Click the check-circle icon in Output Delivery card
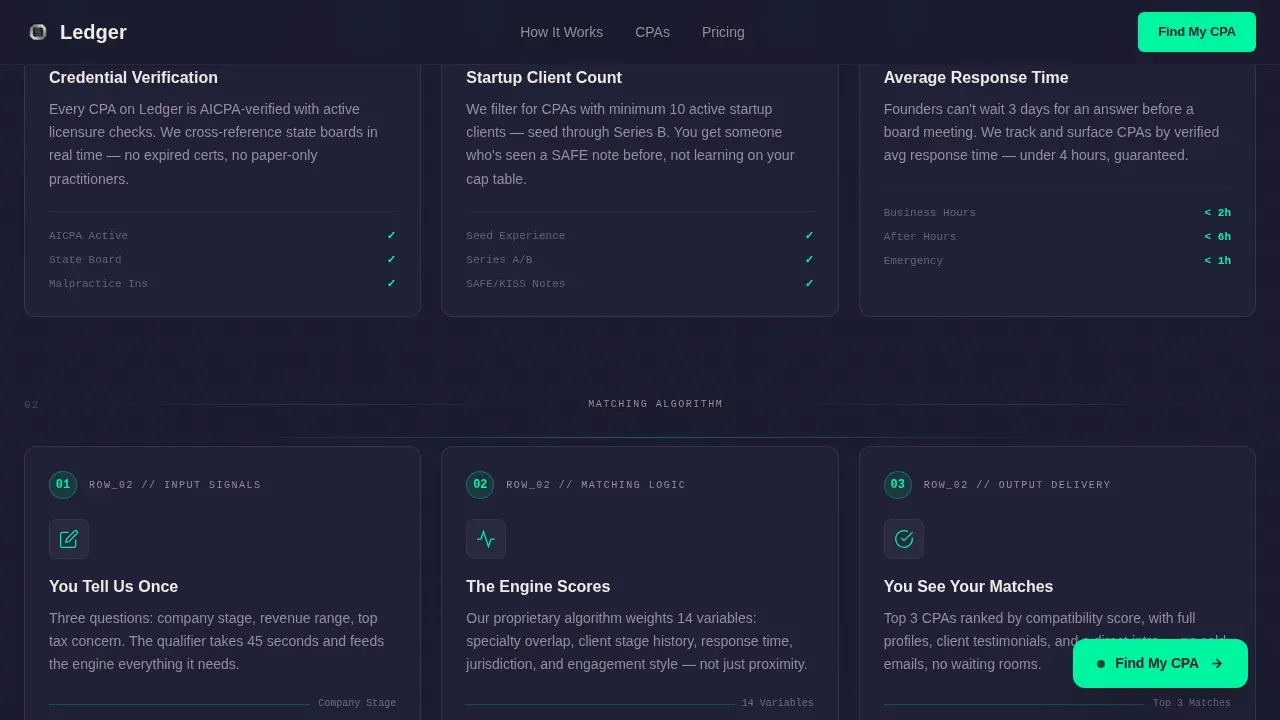The height and width of the screenshot is (720, 1280). point(904,539)
